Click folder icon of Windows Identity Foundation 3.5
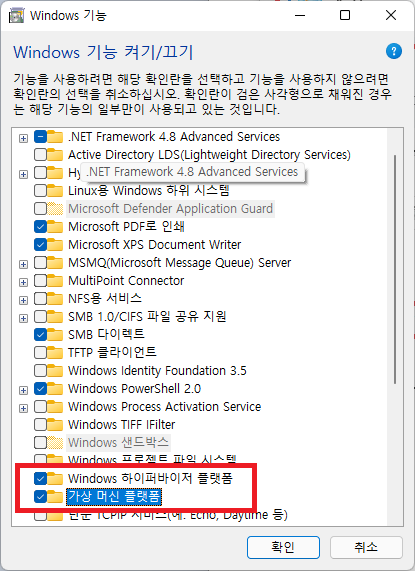415x571 pixels. click(55, 371)
